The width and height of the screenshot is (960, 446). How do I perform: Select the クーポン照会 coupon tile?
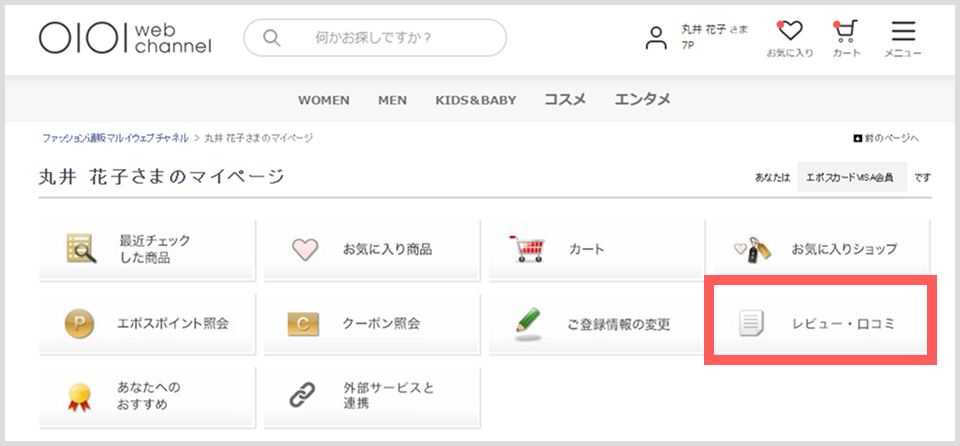372,323
